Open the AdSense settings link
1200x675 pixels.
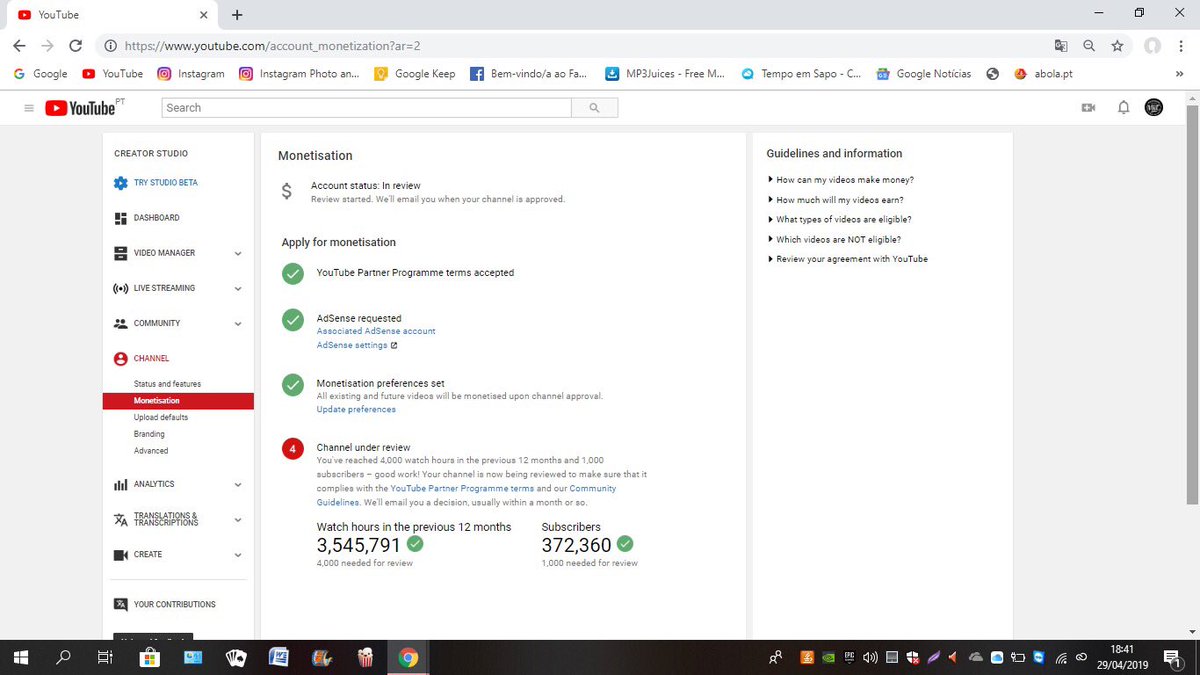[x=357, y=346]
